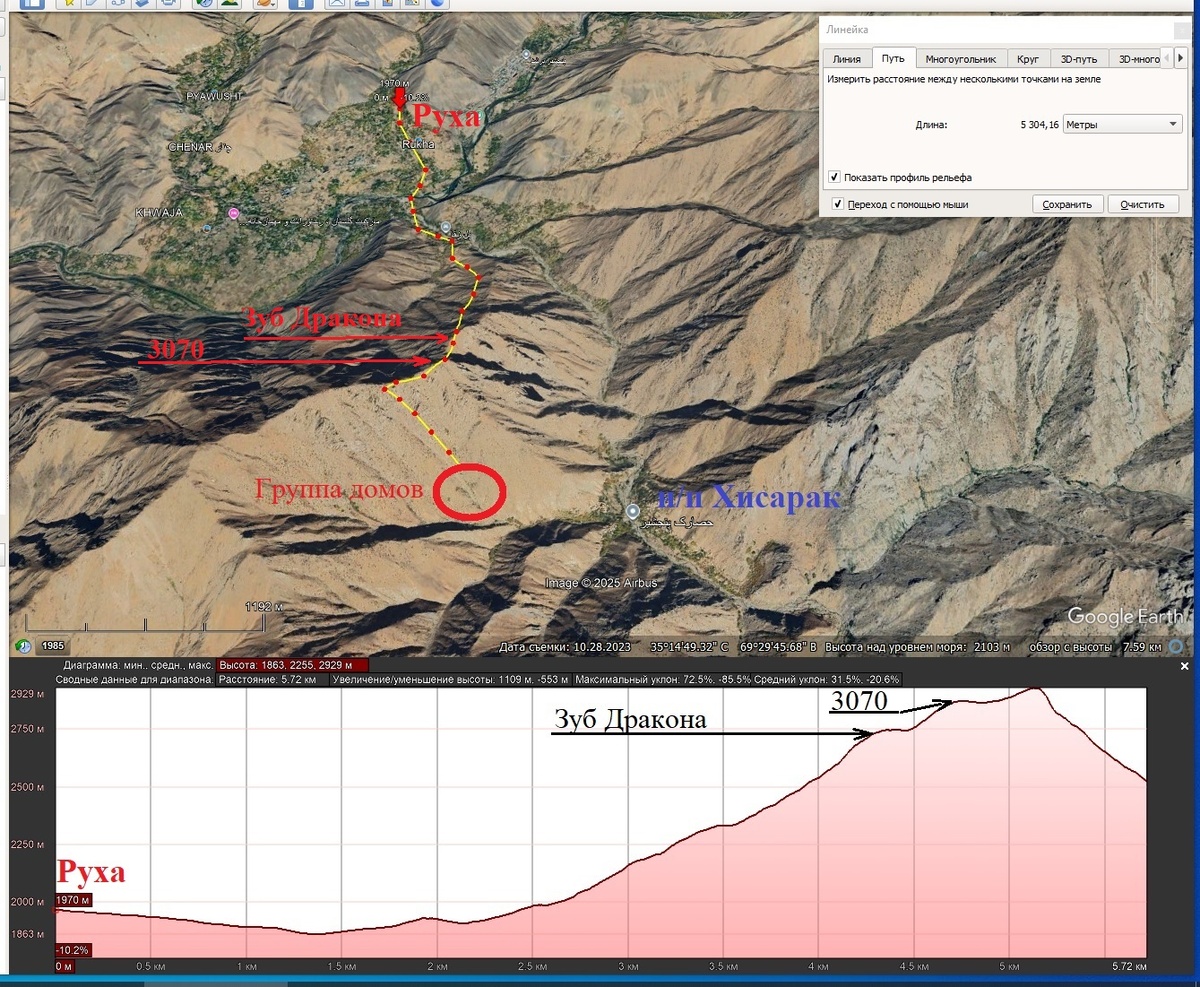Click the Record Tour toolbar icon
1200x987 pixels.
167,4
